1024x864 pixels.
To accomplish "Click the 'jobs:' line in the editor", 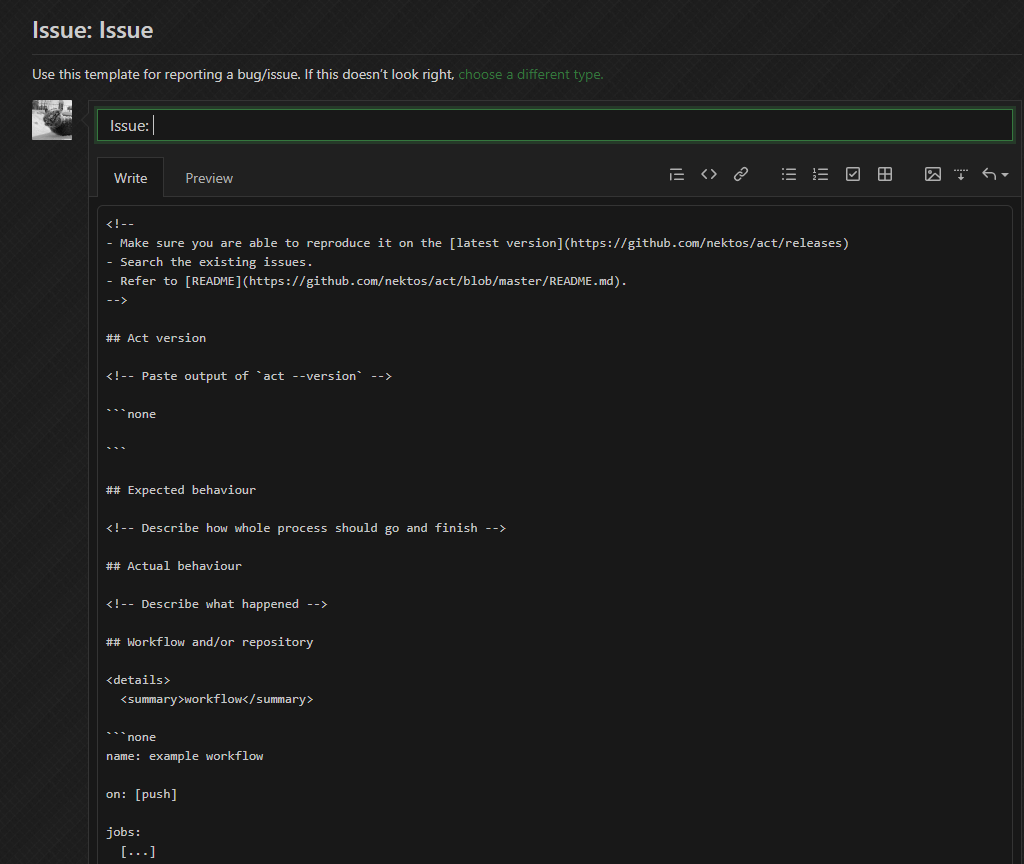I will [123, 832].
